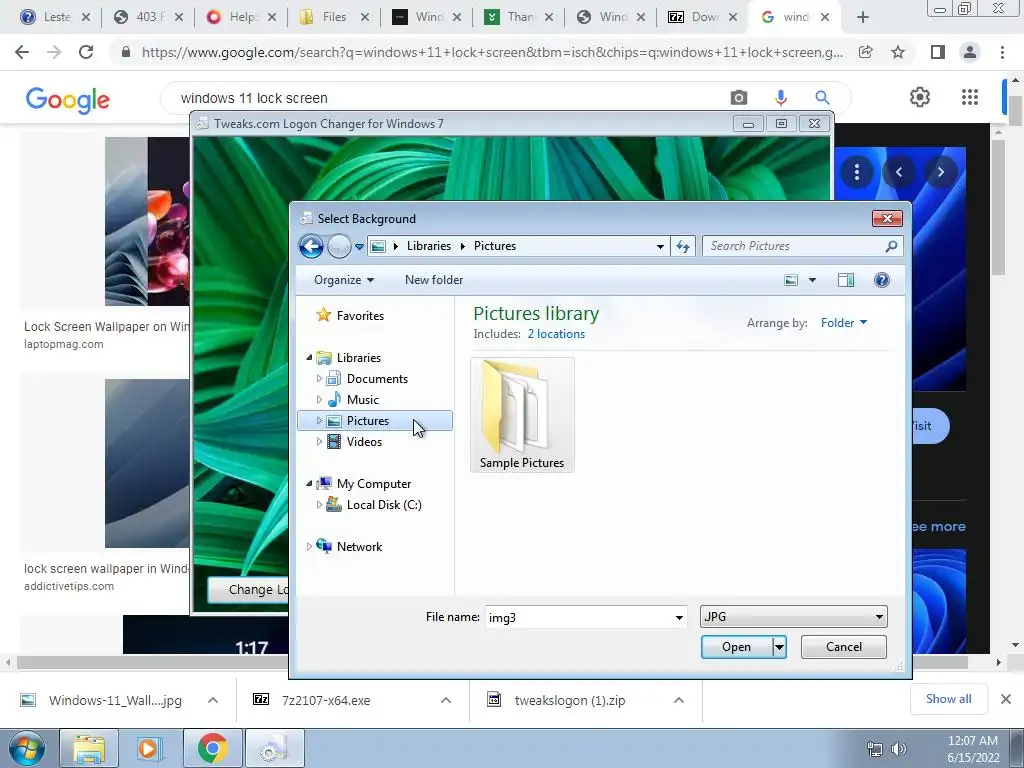Click the search magnifier in Search Pictures

pos(891,246)
